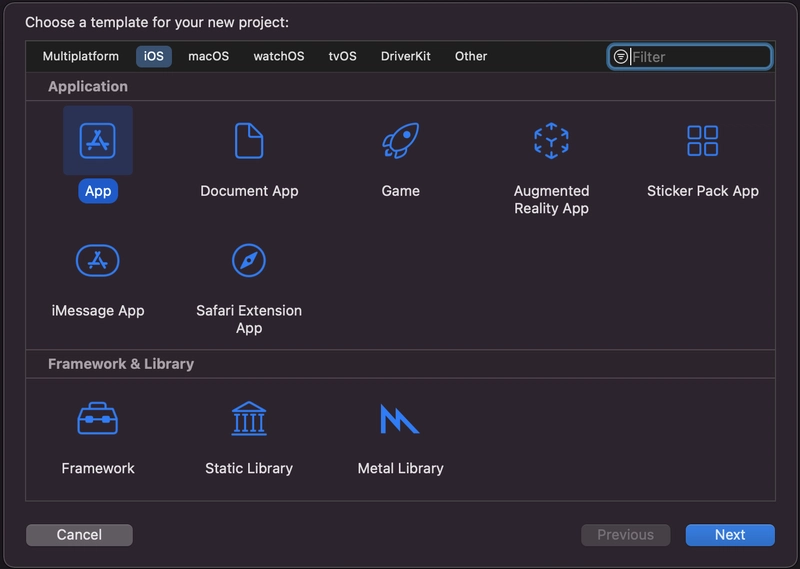The image size is (800, 569).
Task: Go to the DriverKit tab
Action: click(405, 57)
